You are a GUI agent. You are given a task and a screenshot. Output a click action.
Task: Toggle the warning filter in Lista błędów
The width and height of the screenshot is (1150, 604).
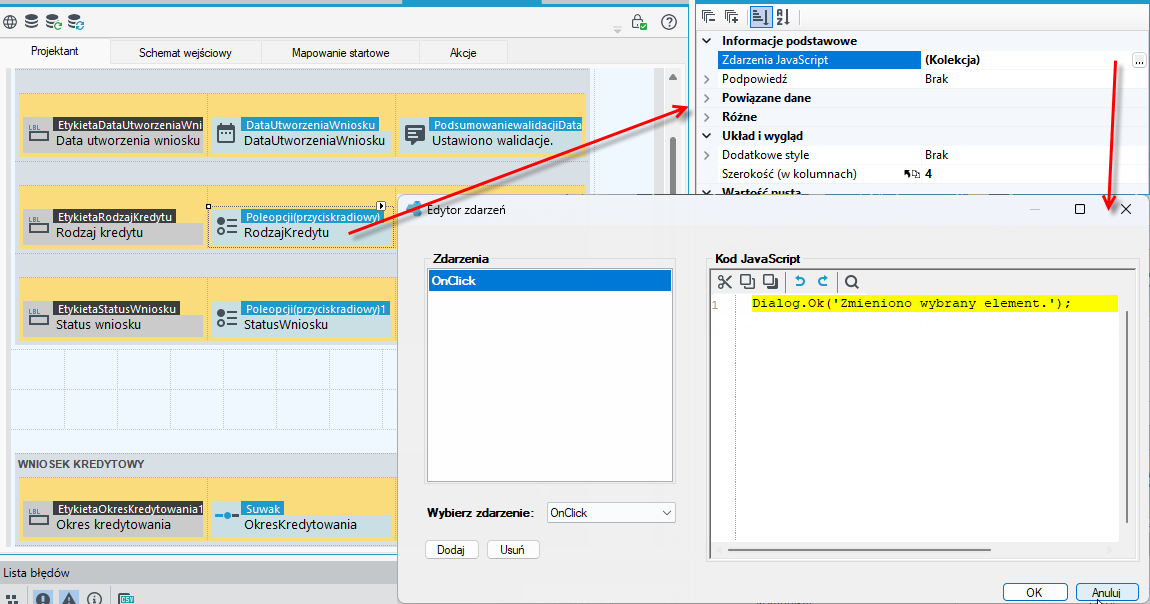point(69,599)
